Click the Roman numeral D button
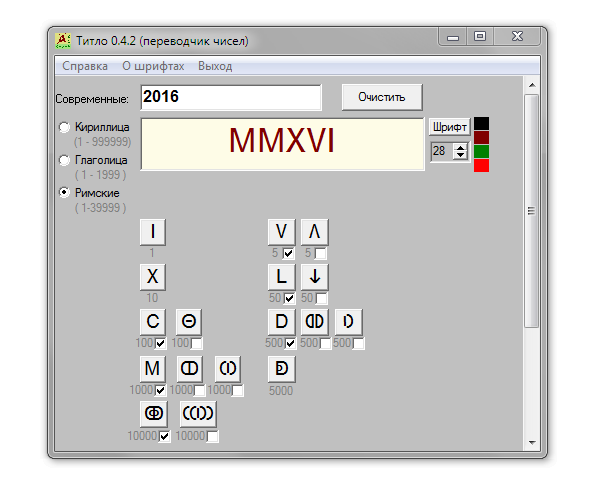This screenshot has width=600, height=486. (281, 321)
